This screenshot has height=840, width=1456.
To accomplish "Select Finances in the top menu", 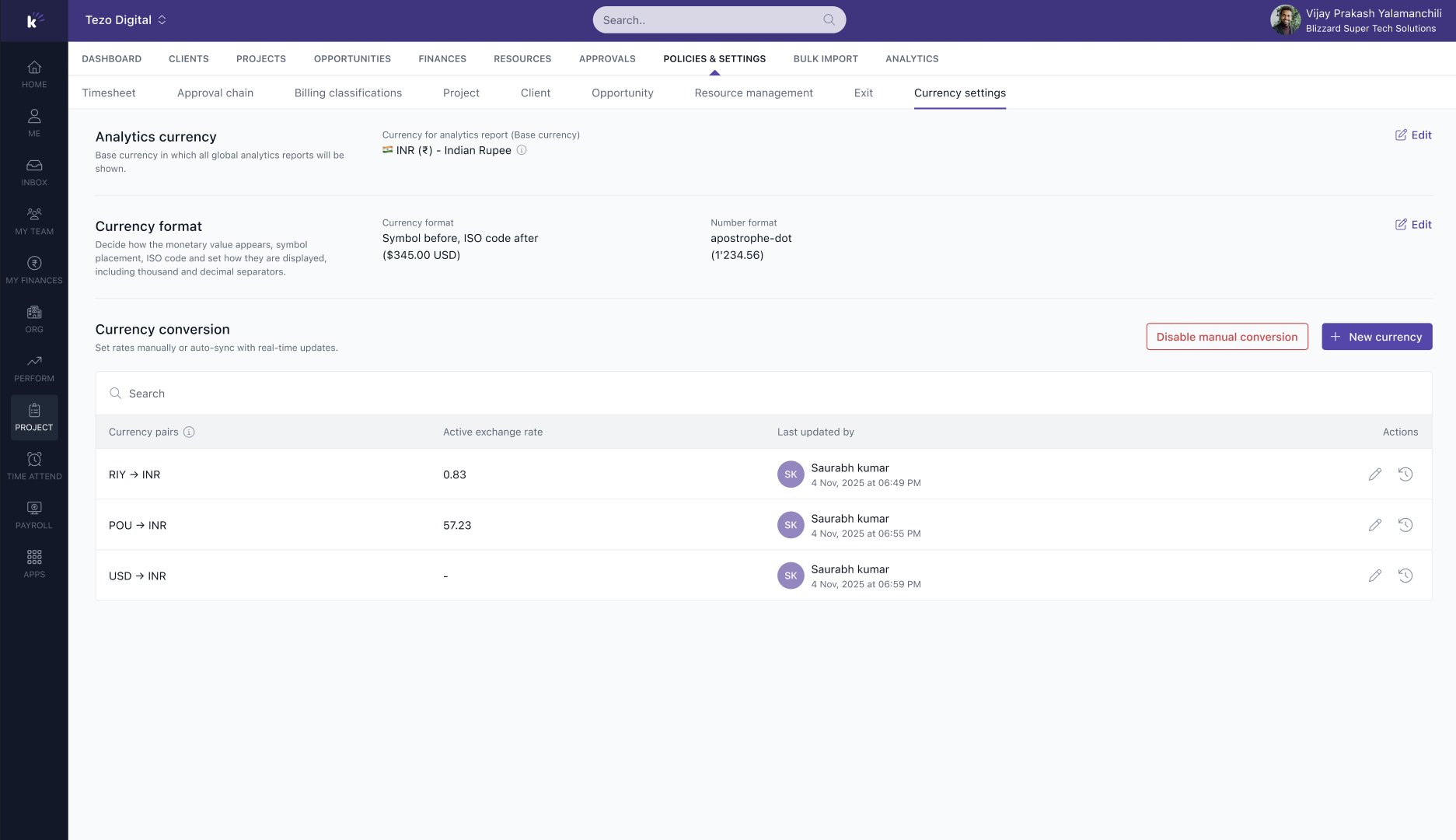I will tap(442, 59).
